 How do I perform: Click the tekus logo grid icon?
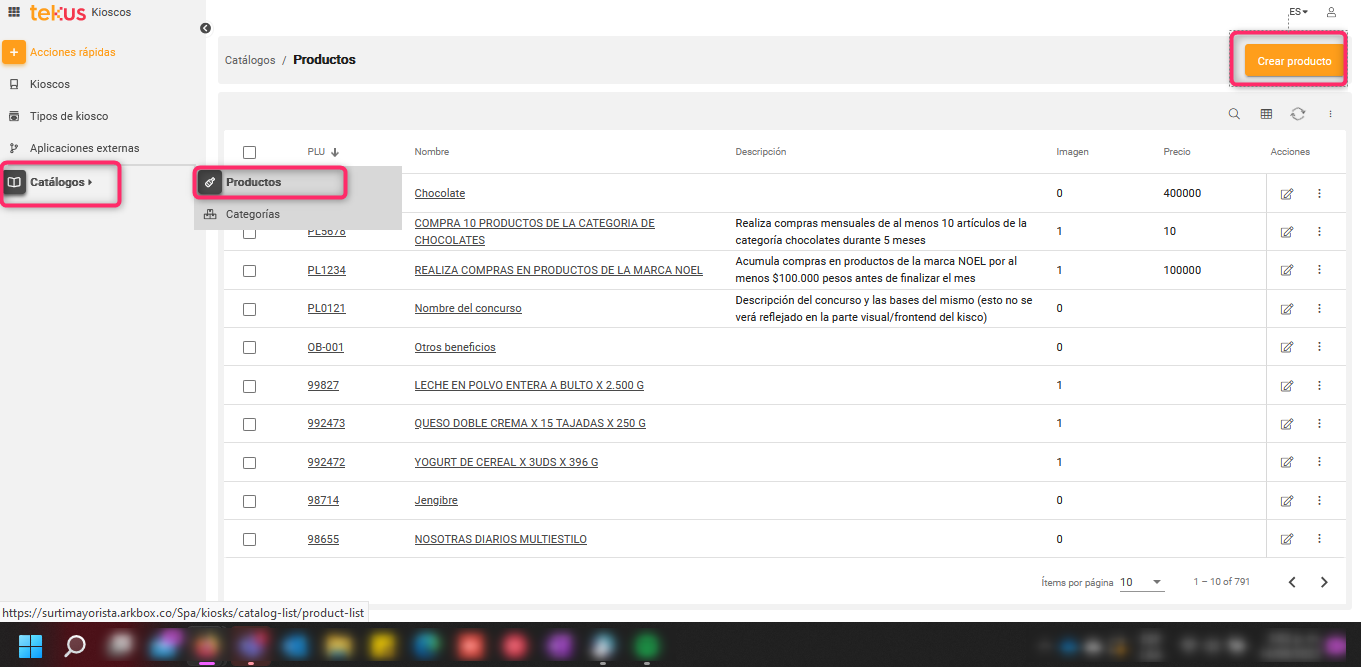pos(12,11)
